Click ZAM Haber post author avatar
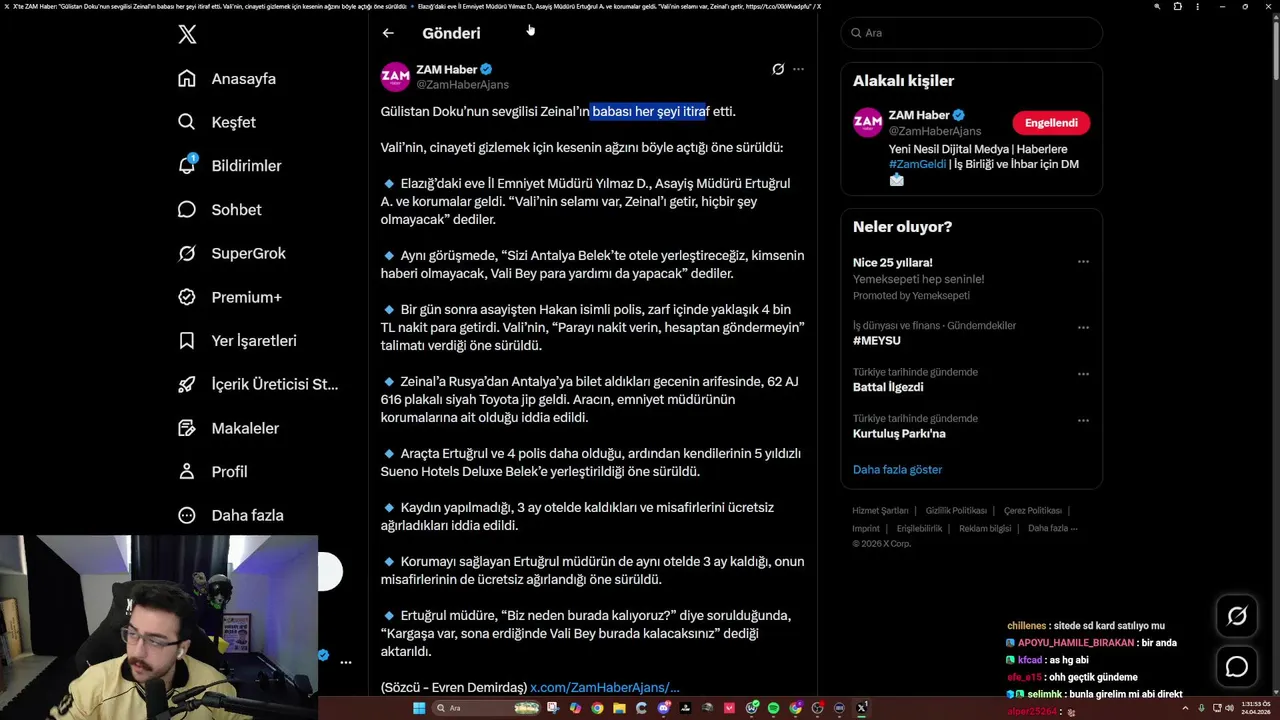Viewport: 1280px width, 720px height. click(x=395, y=77)
